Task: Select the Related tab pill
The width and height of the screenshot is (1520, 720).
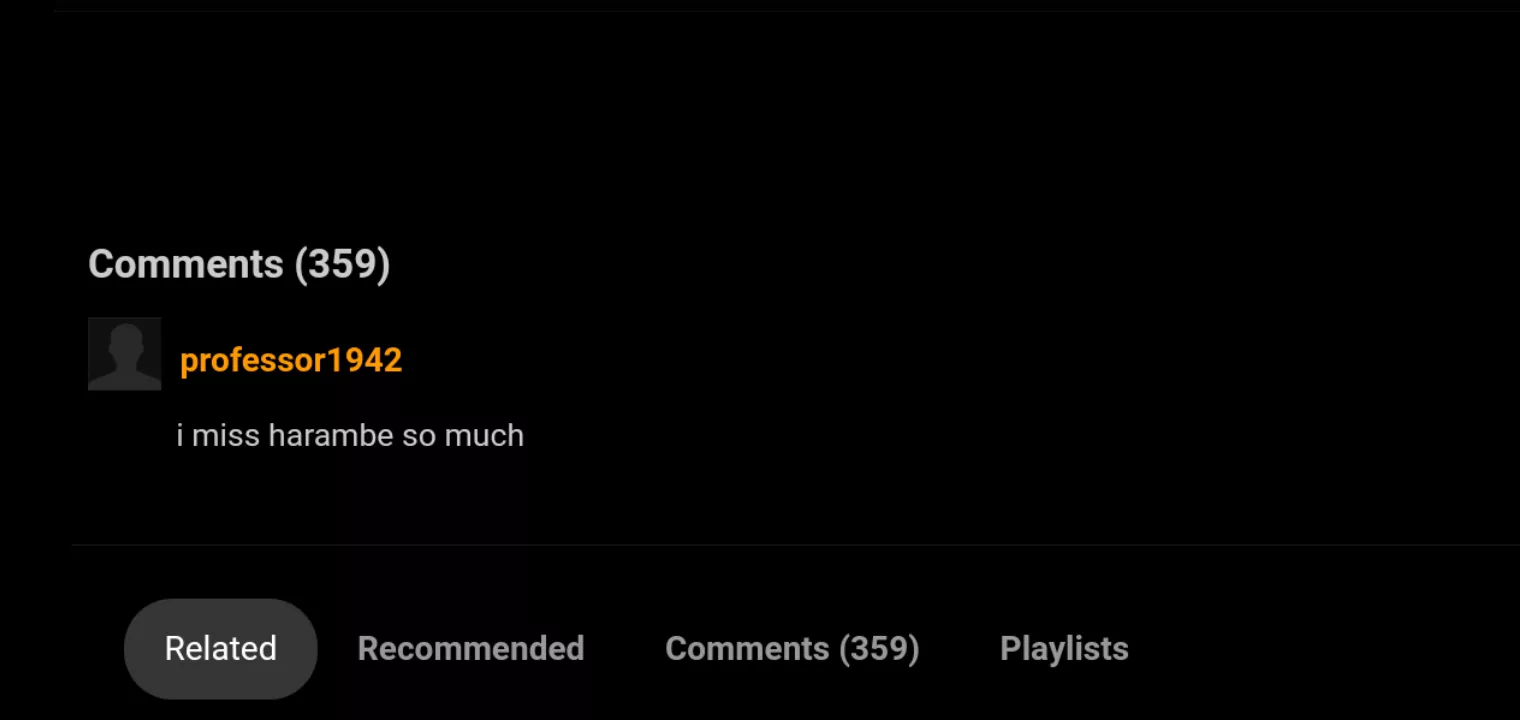Action: click(x=221, y=649)
